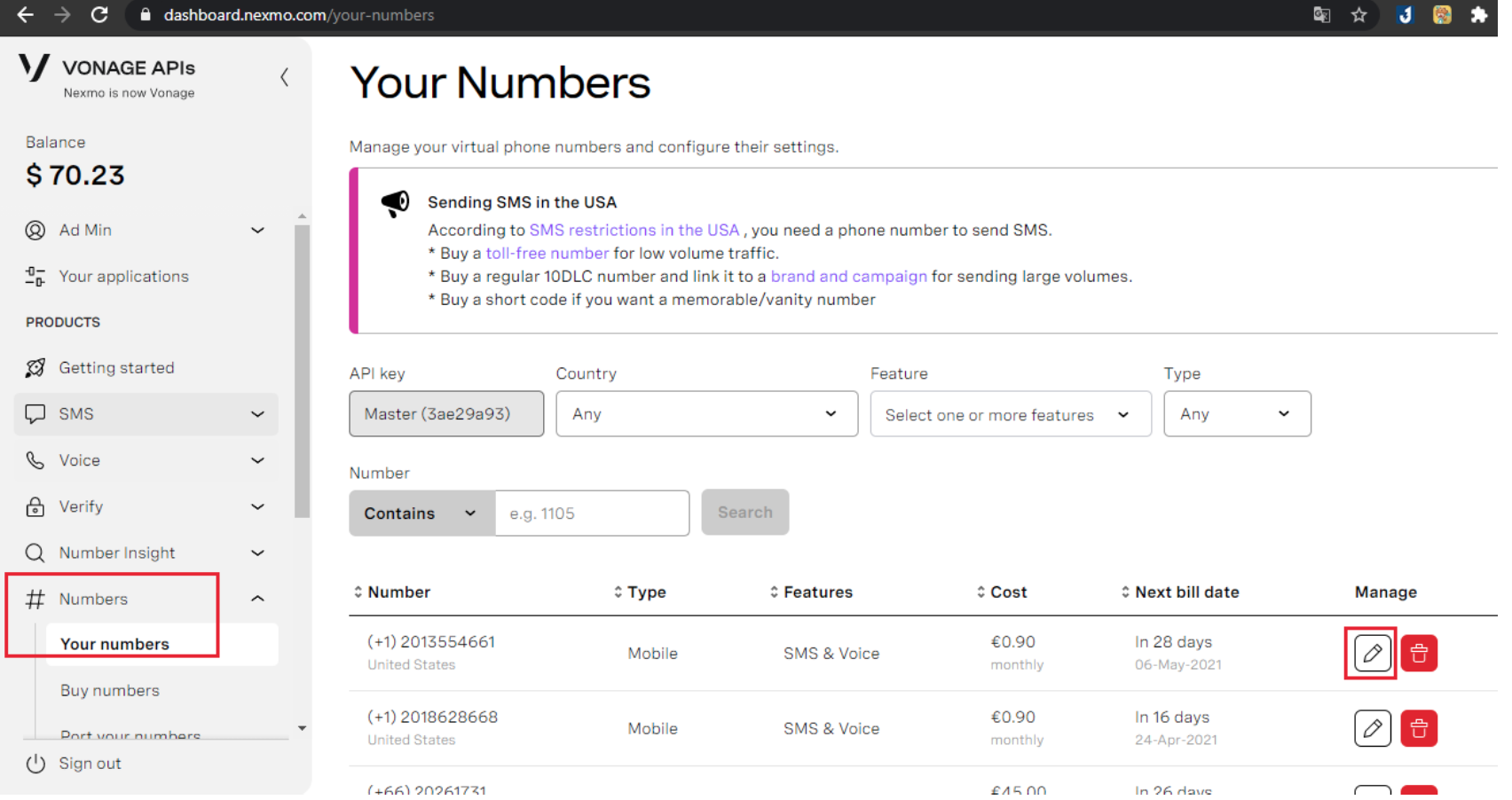
Task: Open the Type dropdown
Action: click(x=1236, y=414)
